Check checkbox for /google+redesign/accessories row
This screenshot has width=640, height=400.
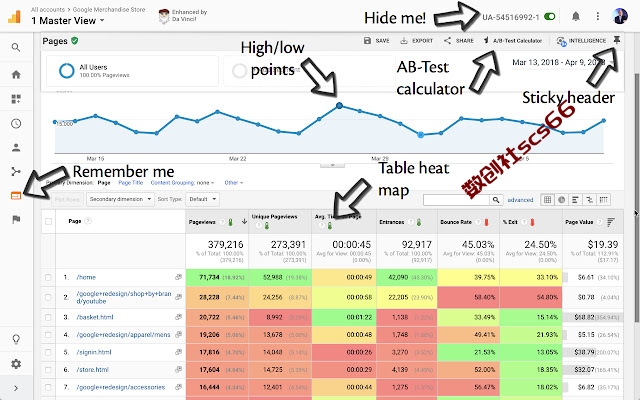tap(48, 387)
